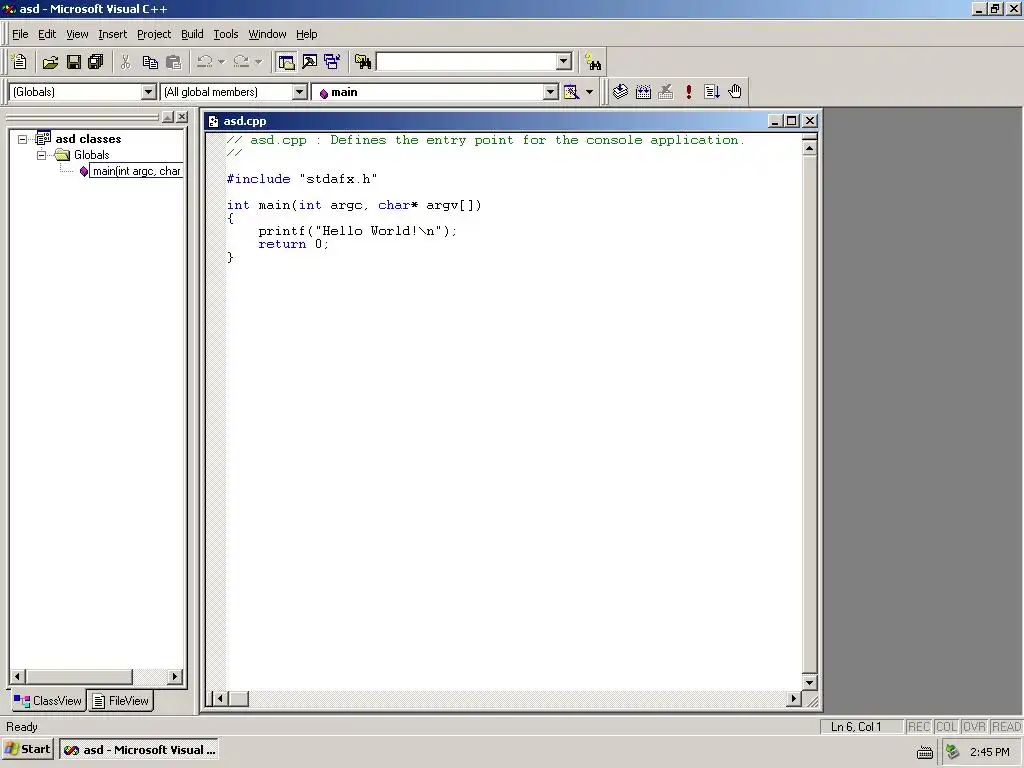Click the WizardBar actions wand icon
The width and height of the screenshot is (1024, 768).
(x=571, y=92)
